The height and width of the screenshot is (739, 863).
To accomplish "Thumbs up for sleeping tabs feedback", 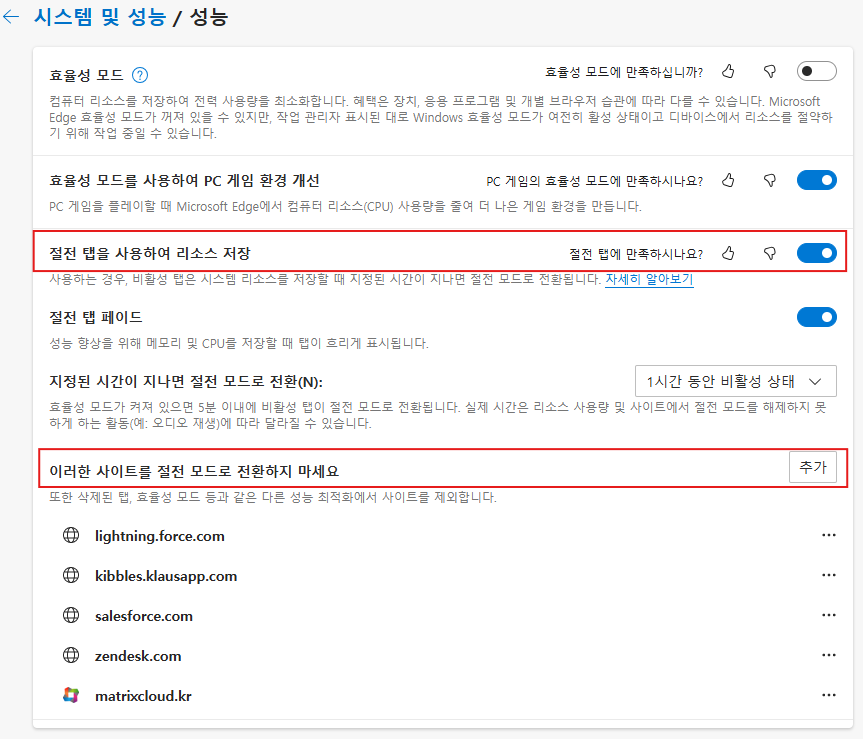I will coord(728,253).
